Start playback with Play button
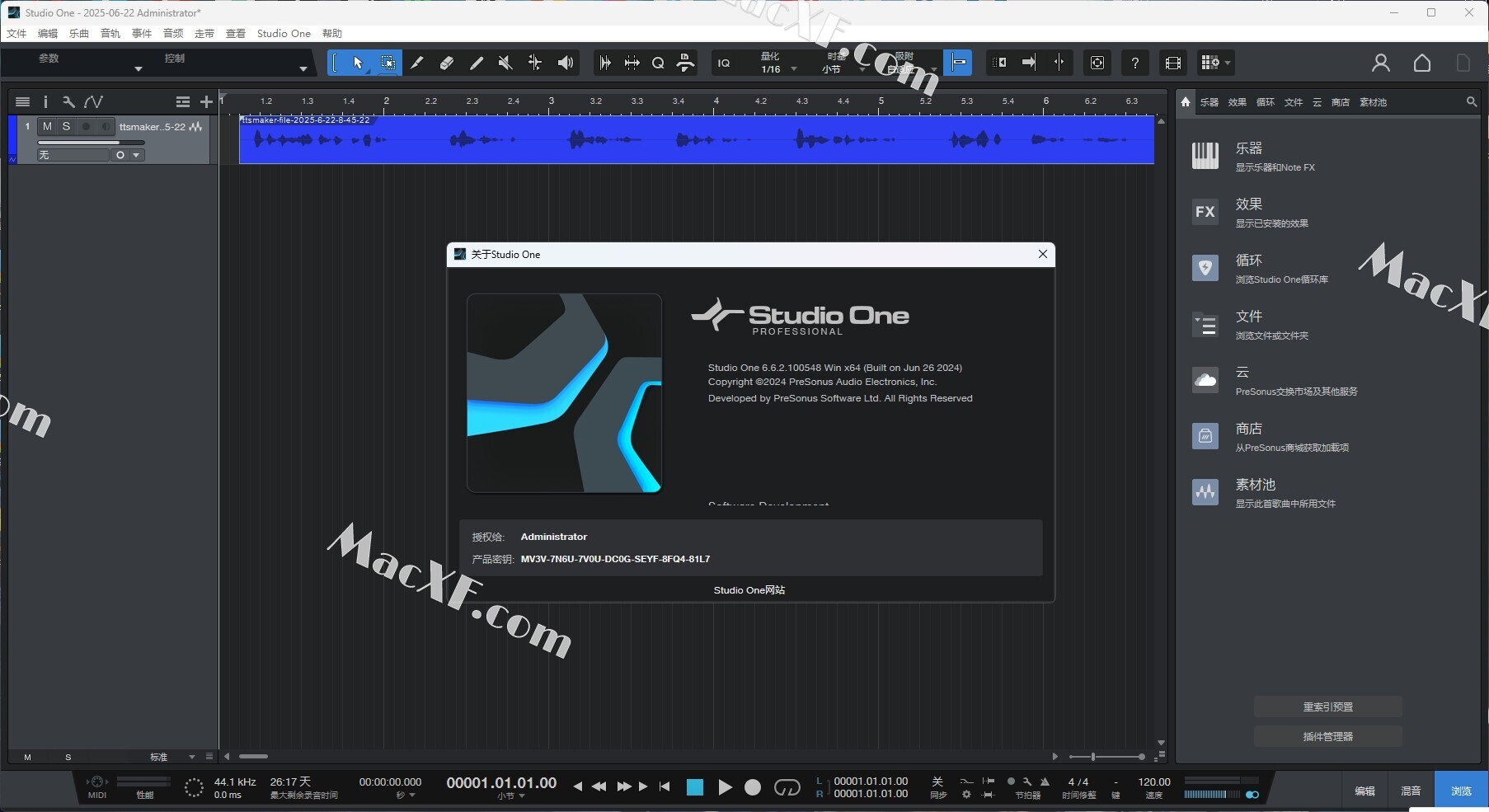Viewport: 1489px width, 812px height. [725, 787]
